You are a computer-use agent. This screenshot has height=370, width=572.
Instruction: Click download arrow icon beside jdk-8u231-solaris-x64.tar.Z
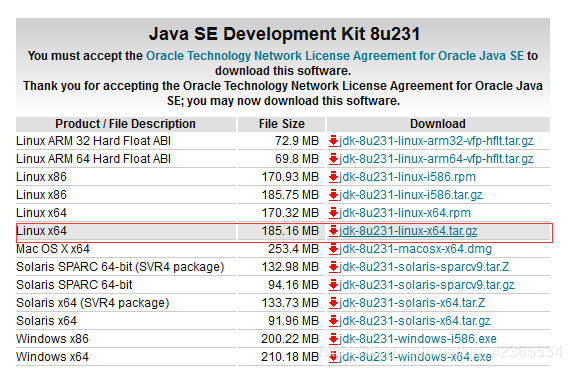333,303
